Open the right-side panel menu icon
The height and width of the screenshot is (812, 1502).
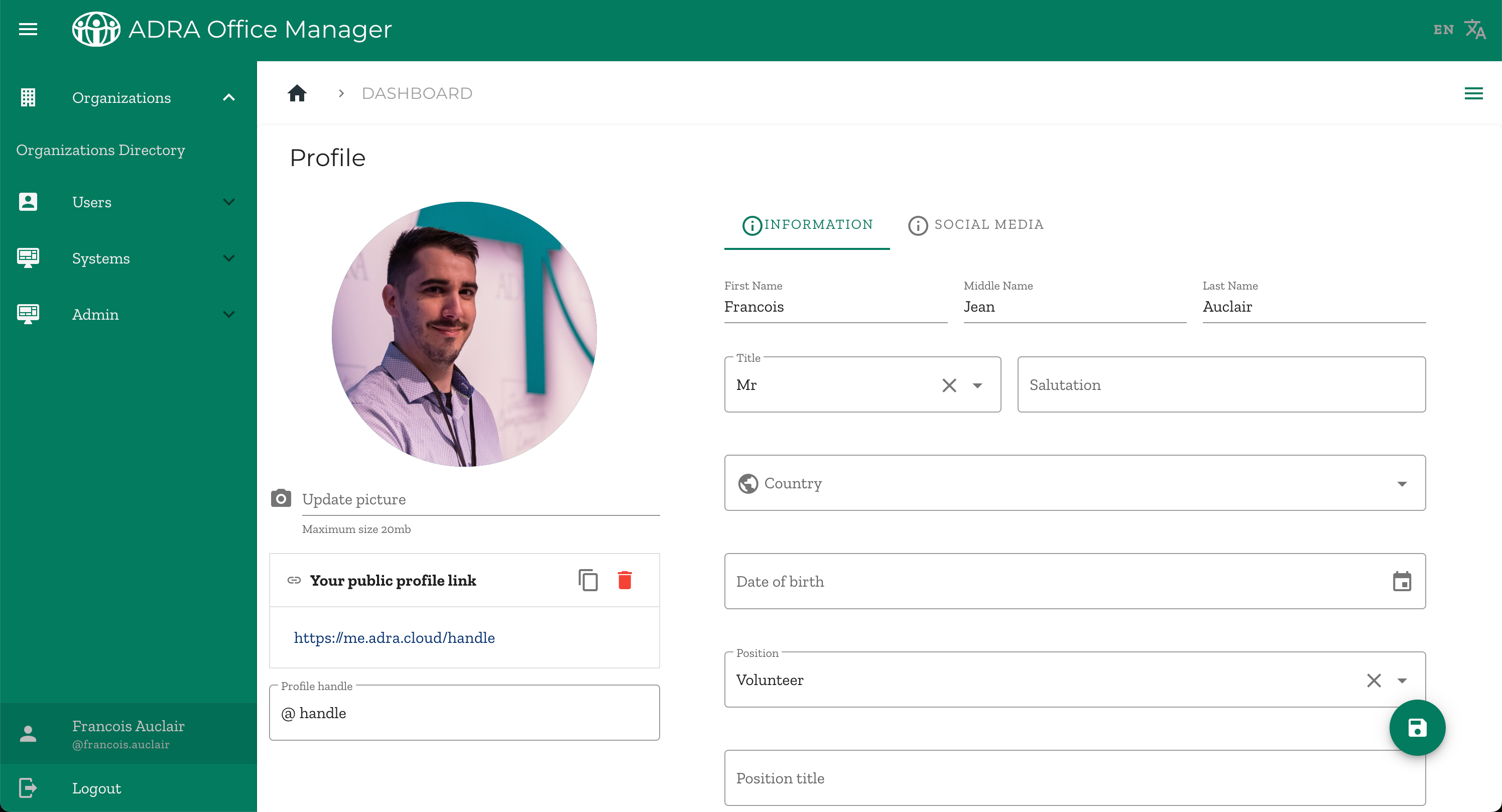tap(1473, 93)
